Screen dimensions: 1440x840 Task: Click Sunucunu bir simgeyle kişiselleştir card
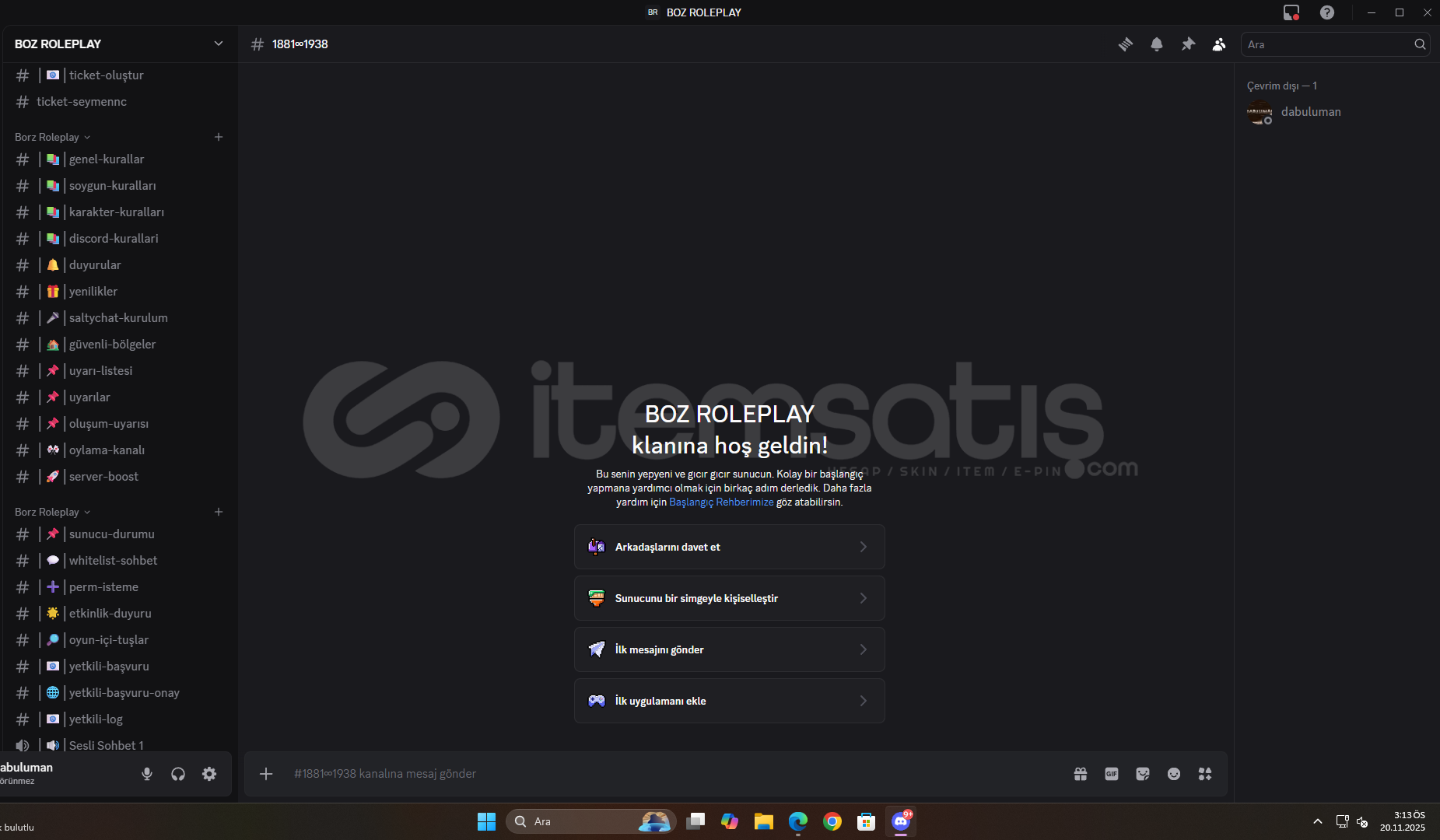(730, 598)
